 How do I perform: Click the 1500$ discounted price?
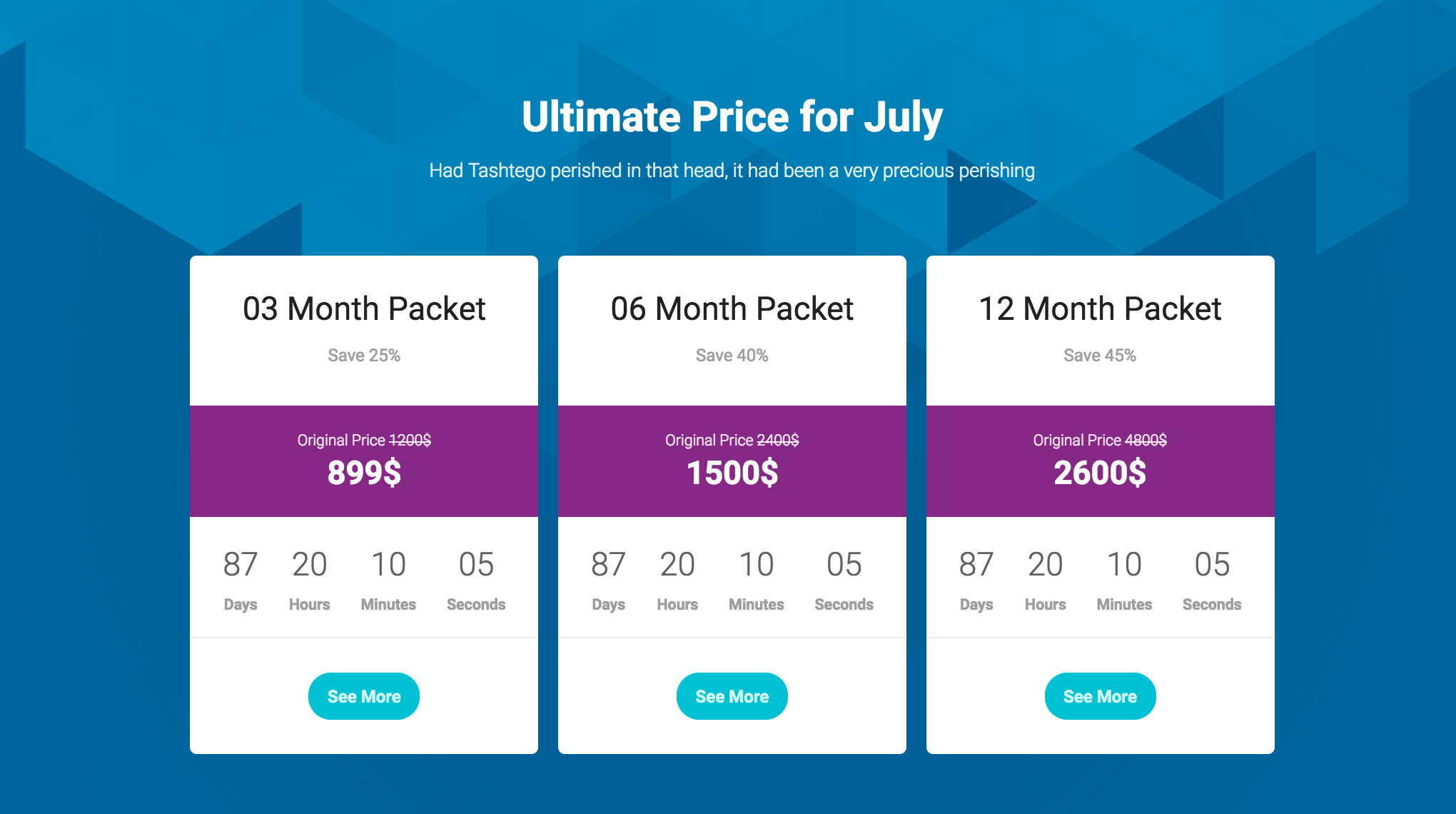pyautogui.click(x=732, y=473)
